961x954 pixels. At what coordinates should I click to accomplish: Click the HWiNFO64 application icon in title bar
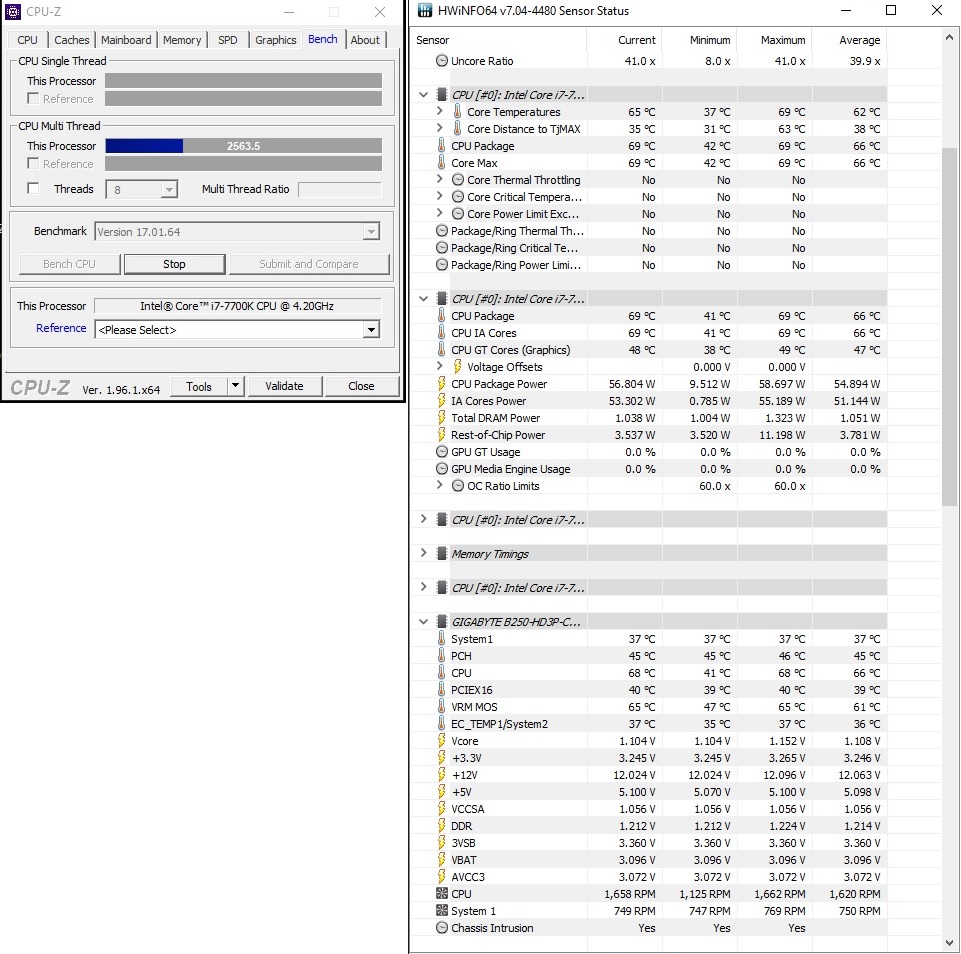point(425,10)
